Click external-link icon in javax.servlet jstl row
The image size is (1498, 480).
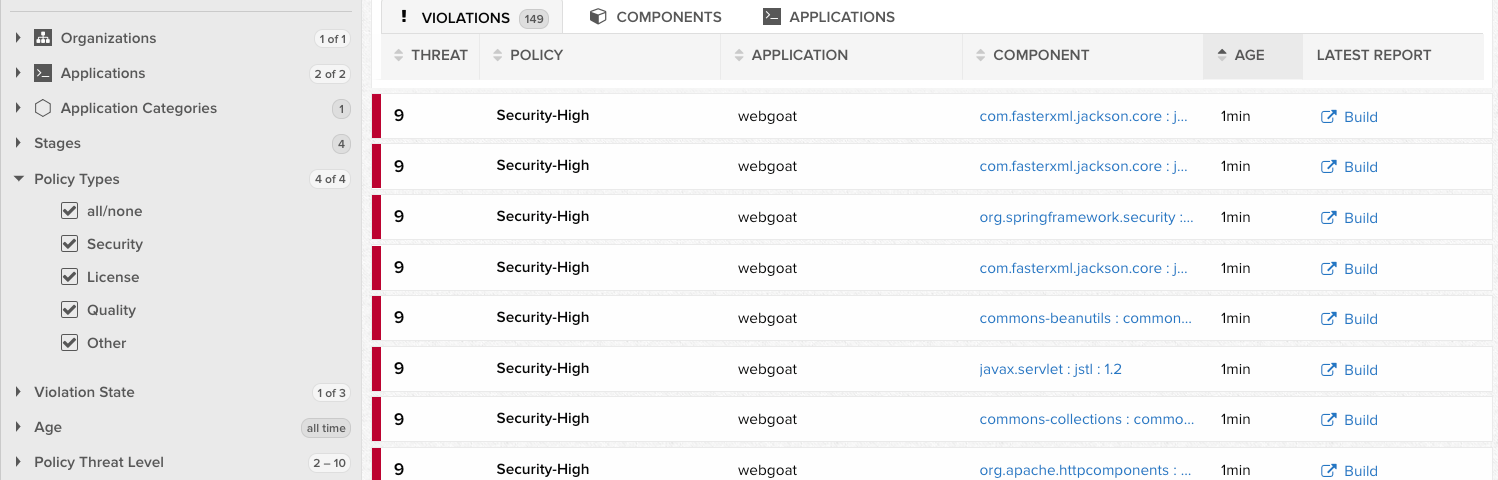1329,370
